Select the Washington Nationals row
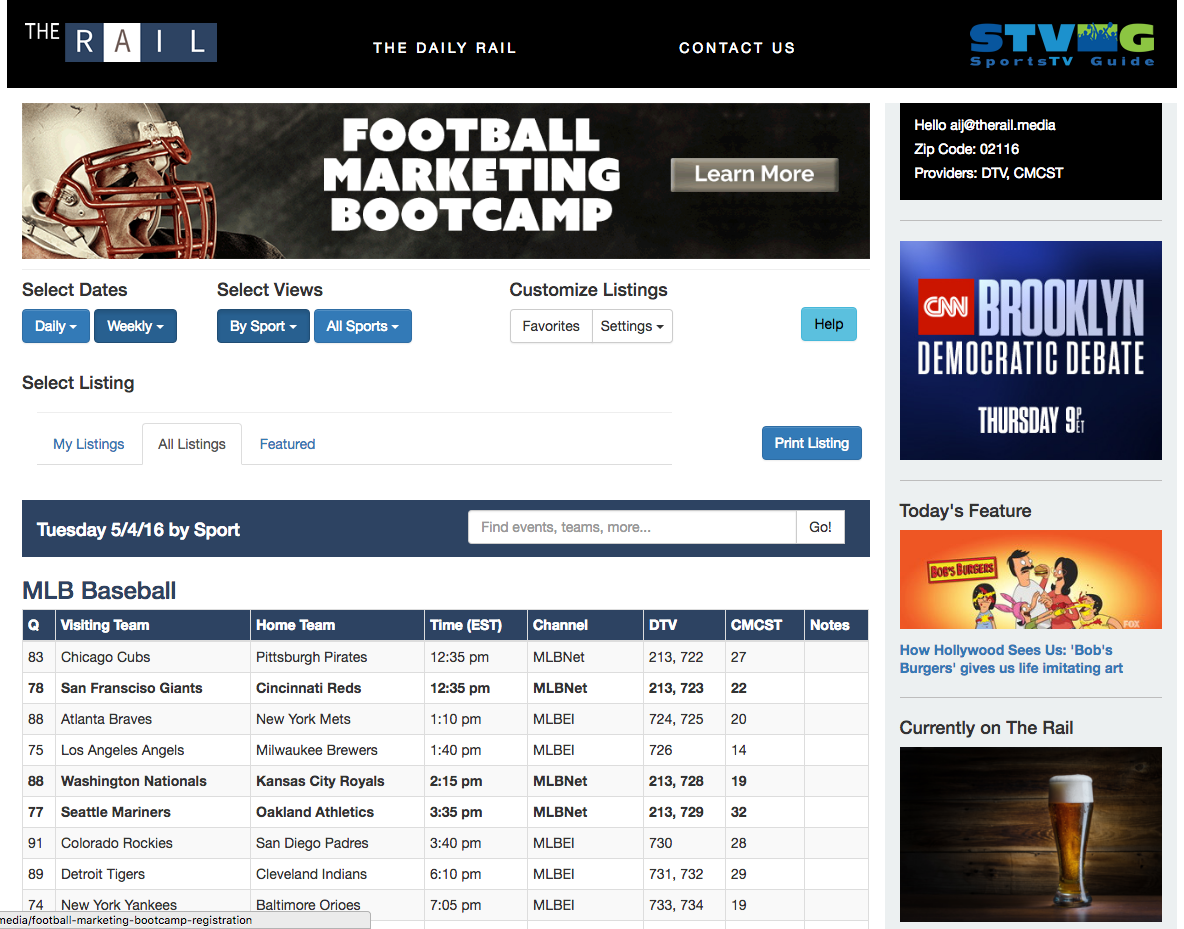This screenshot has width=1184, height=929. 446,781
